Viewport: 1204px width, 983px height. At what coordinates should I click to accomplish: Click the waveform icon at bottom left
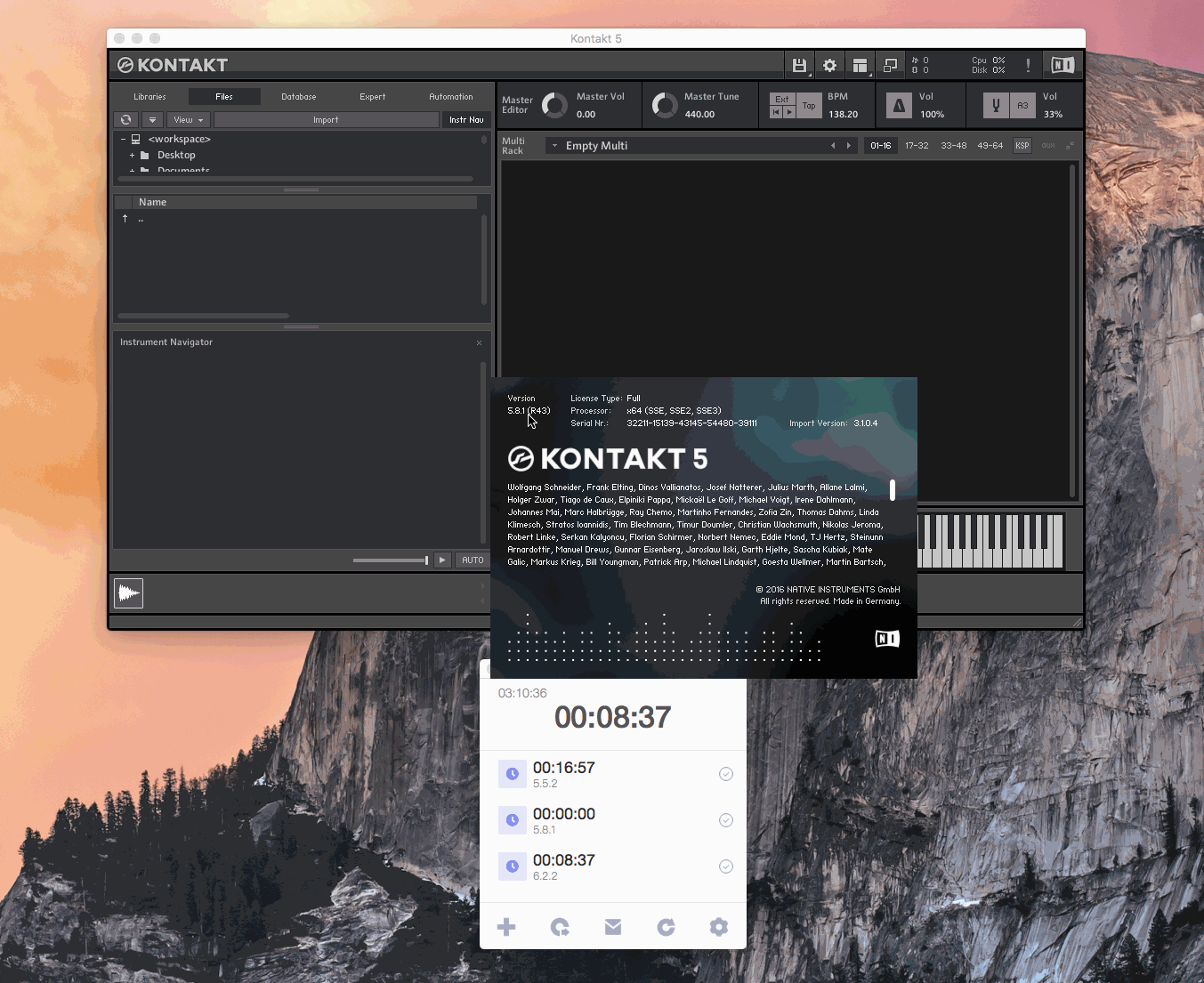click(x=129, y=593)
